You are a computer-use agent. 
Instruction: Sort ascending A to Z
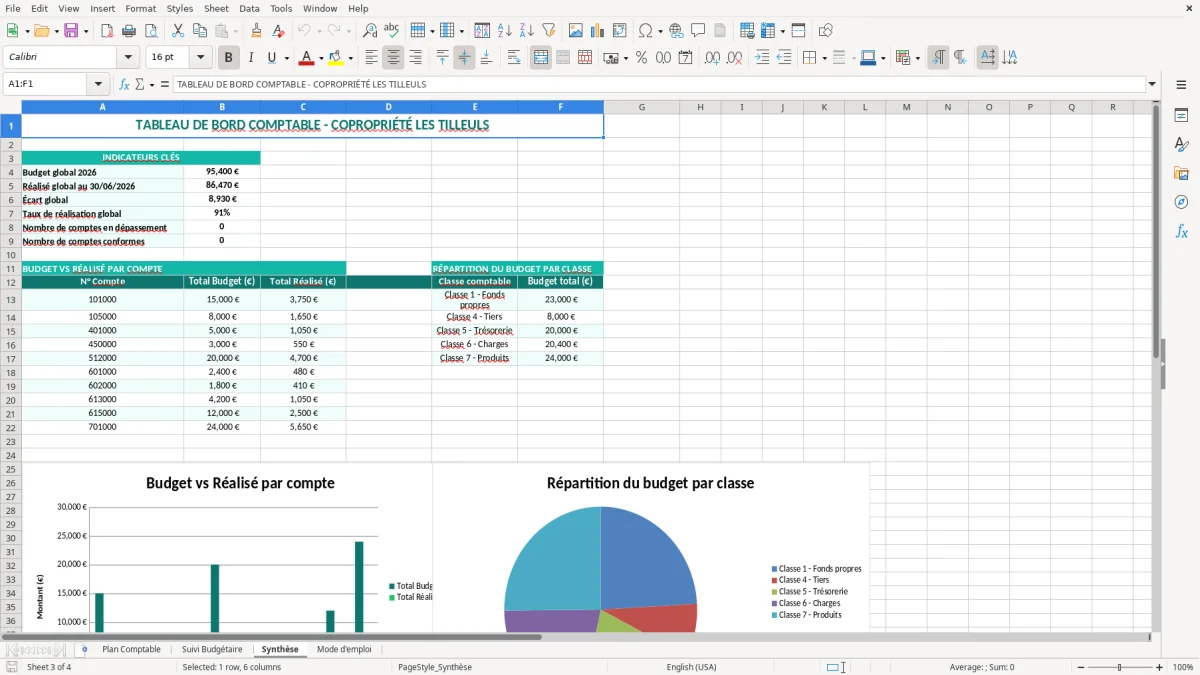(505, 31)
